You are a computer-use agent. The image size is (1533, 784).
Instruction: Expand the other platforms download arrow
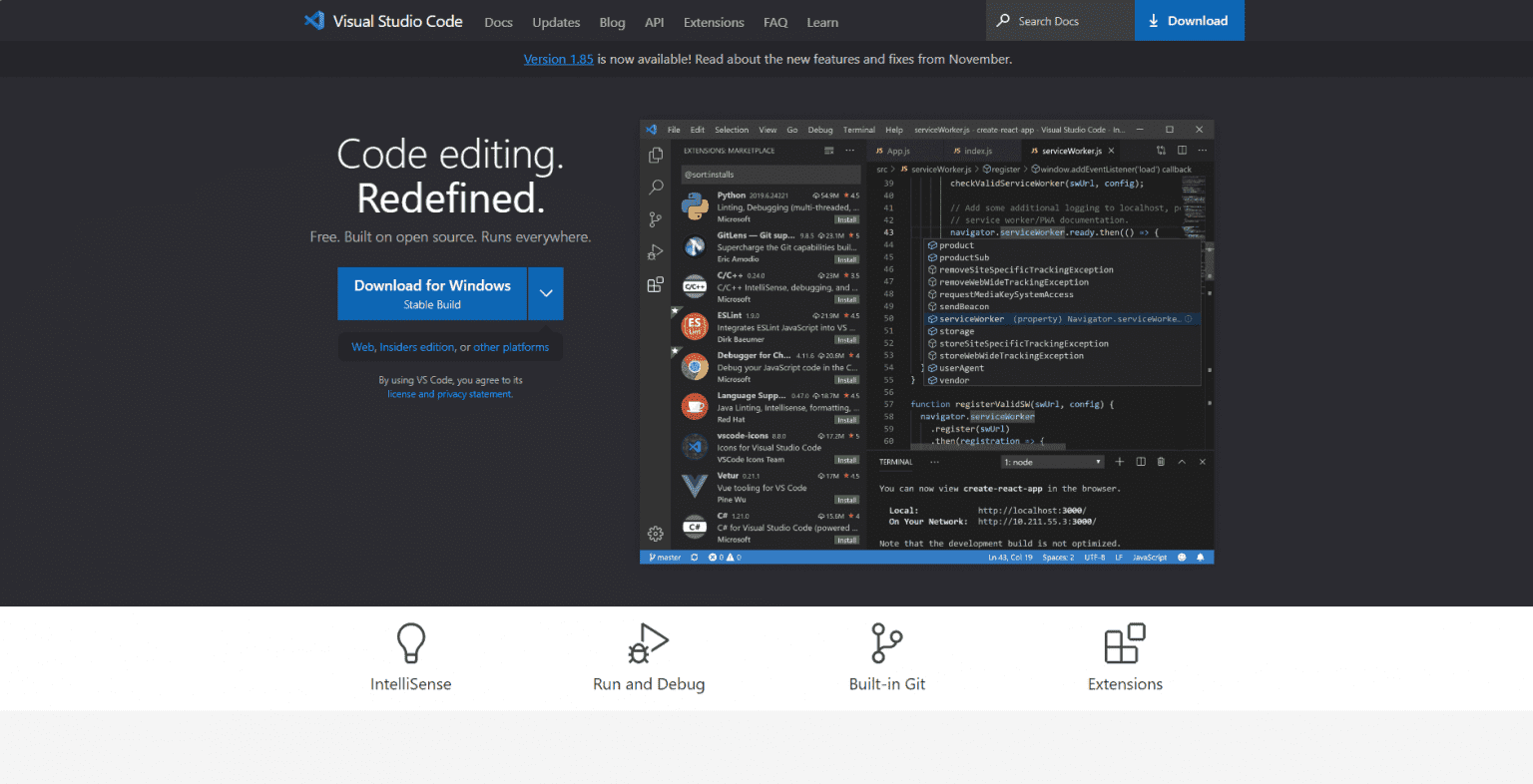pyautogui.click(x=545, y=292)
